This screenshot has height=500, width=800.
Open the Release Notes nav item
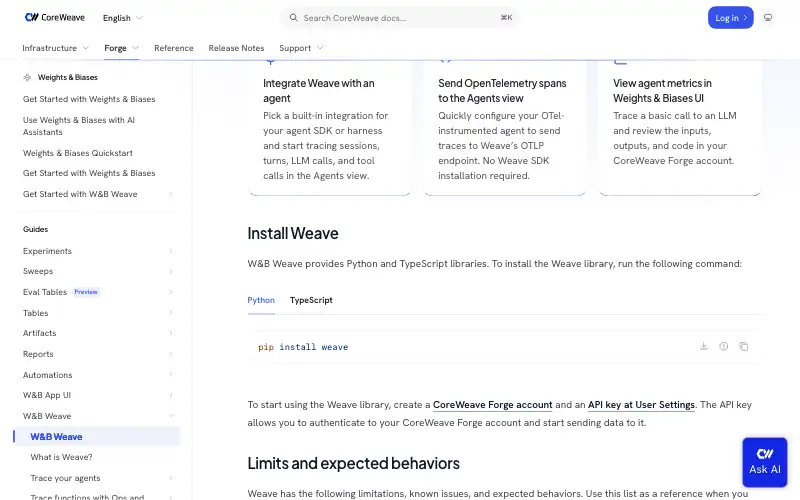tap(236, 48)
